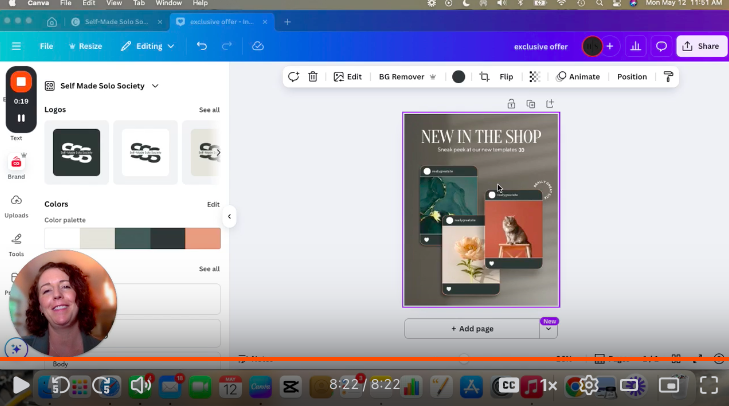Select the Crop tool
The width and height of the screenshot is (729, 406).
click(x=484, y=77)
